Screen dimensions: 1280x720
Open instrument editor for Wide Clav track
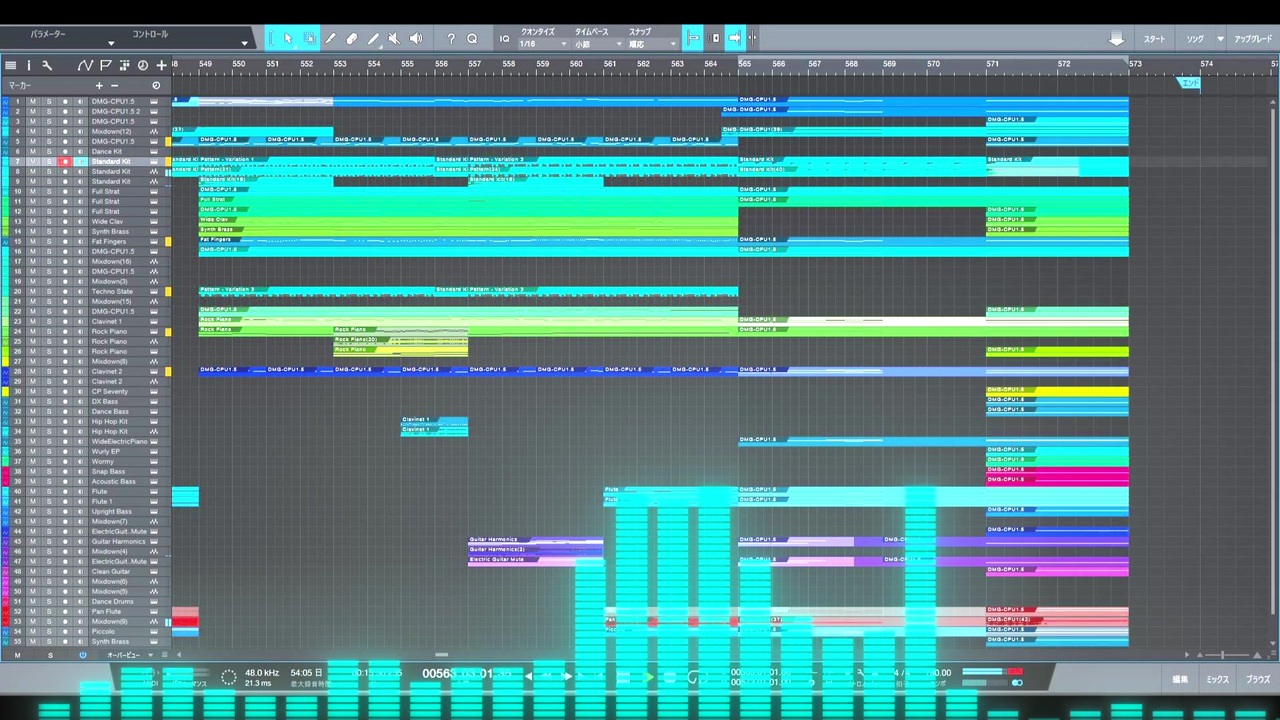[x=154, y=221]
